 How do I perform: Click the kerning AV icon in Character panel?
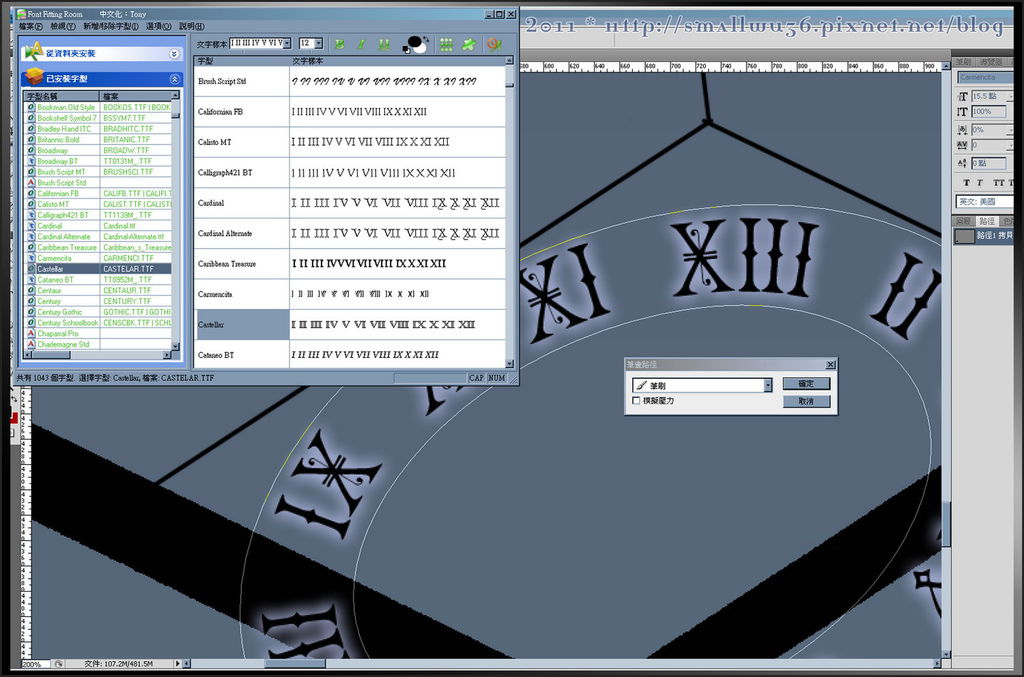point(962,145)
